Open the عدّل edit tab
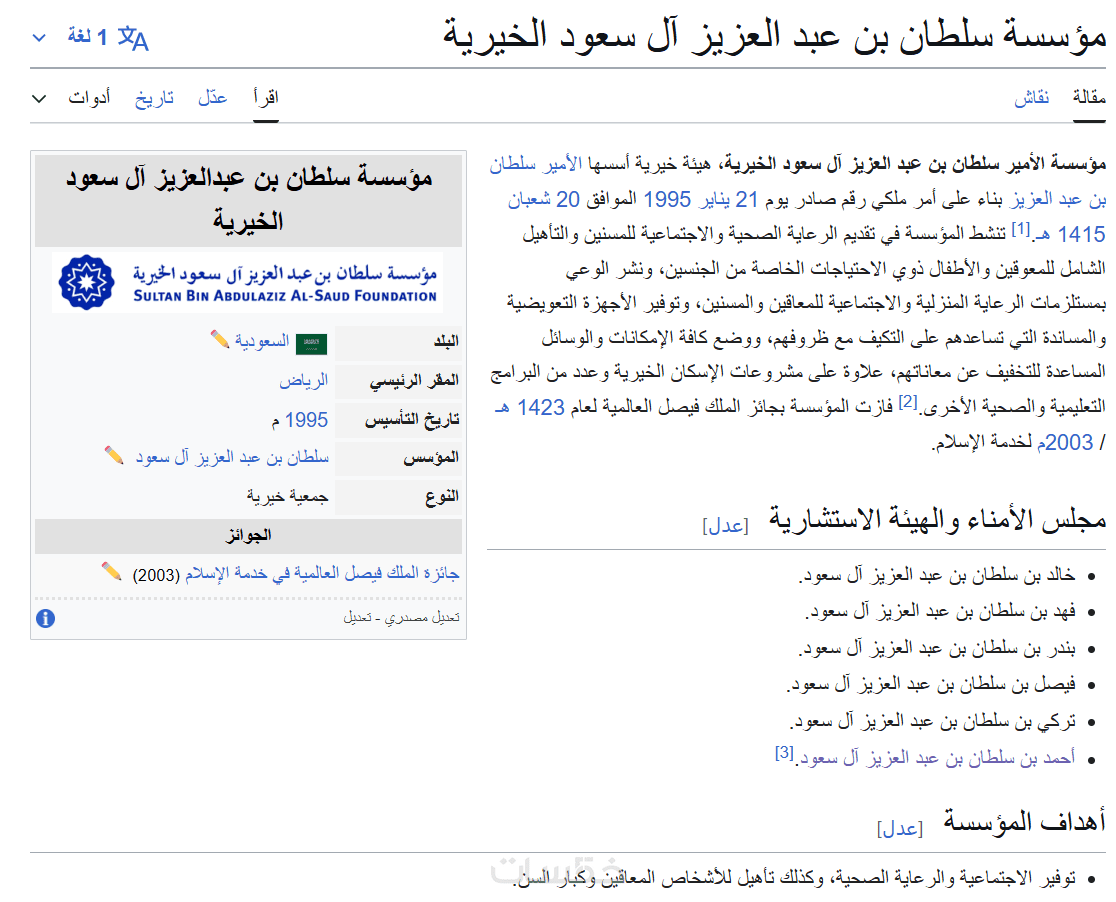 pos(213,98)
